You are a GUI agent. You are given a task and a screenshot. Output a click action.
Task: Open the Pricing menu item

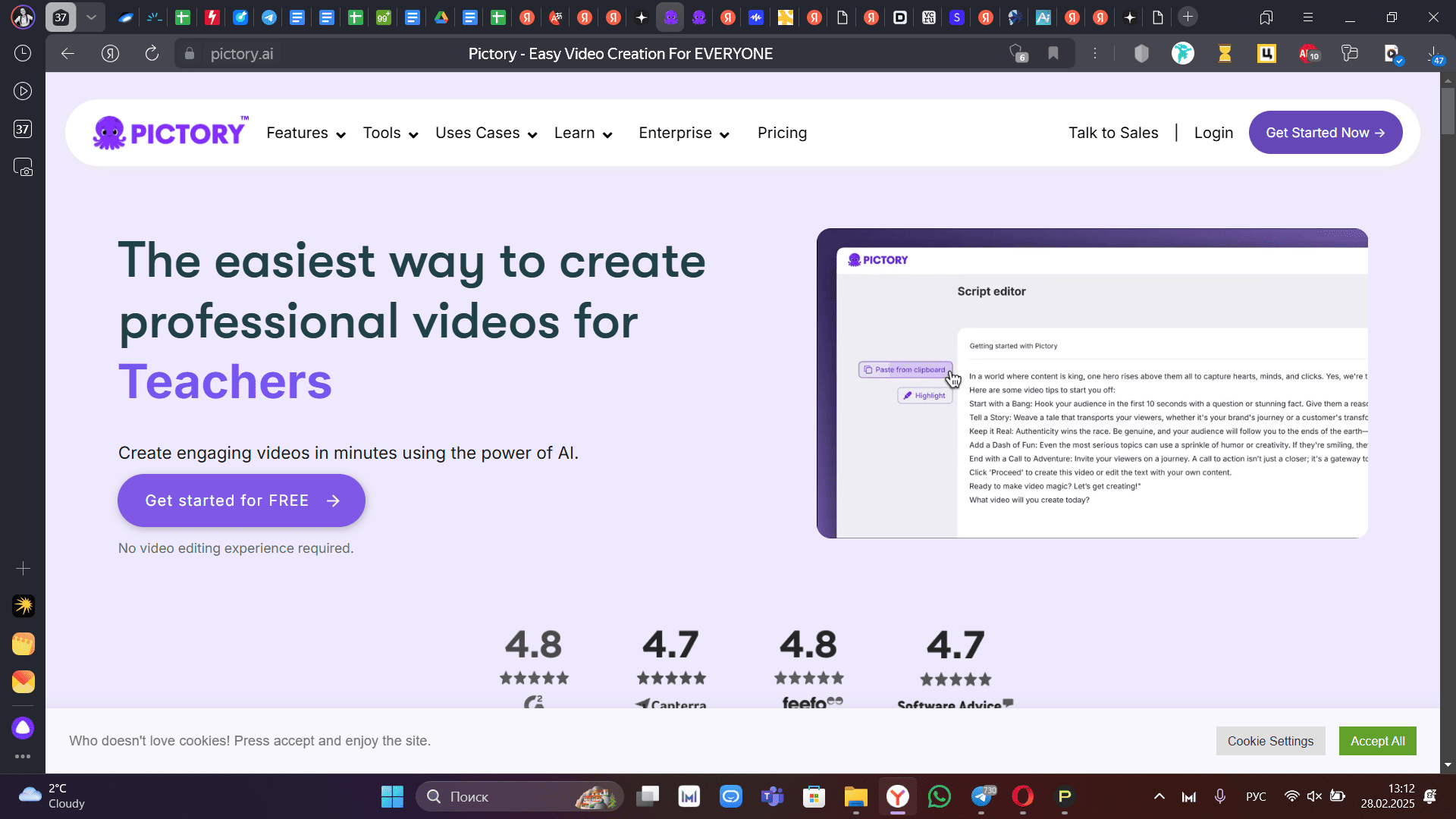point(782,133)
